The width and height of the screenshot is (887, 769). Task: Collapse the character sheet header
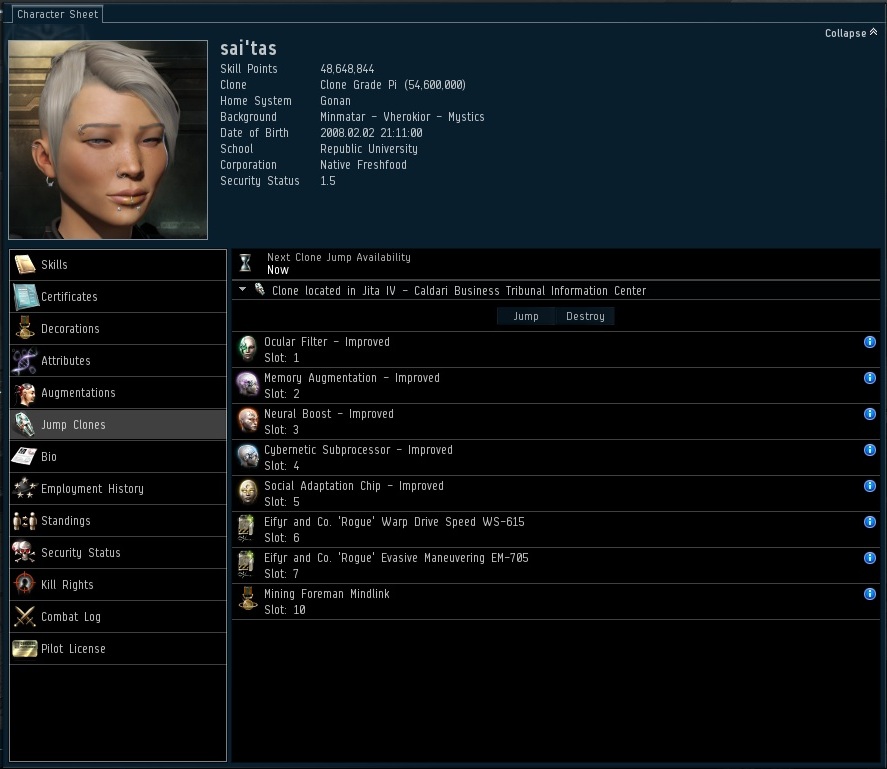tap(851, 33)
